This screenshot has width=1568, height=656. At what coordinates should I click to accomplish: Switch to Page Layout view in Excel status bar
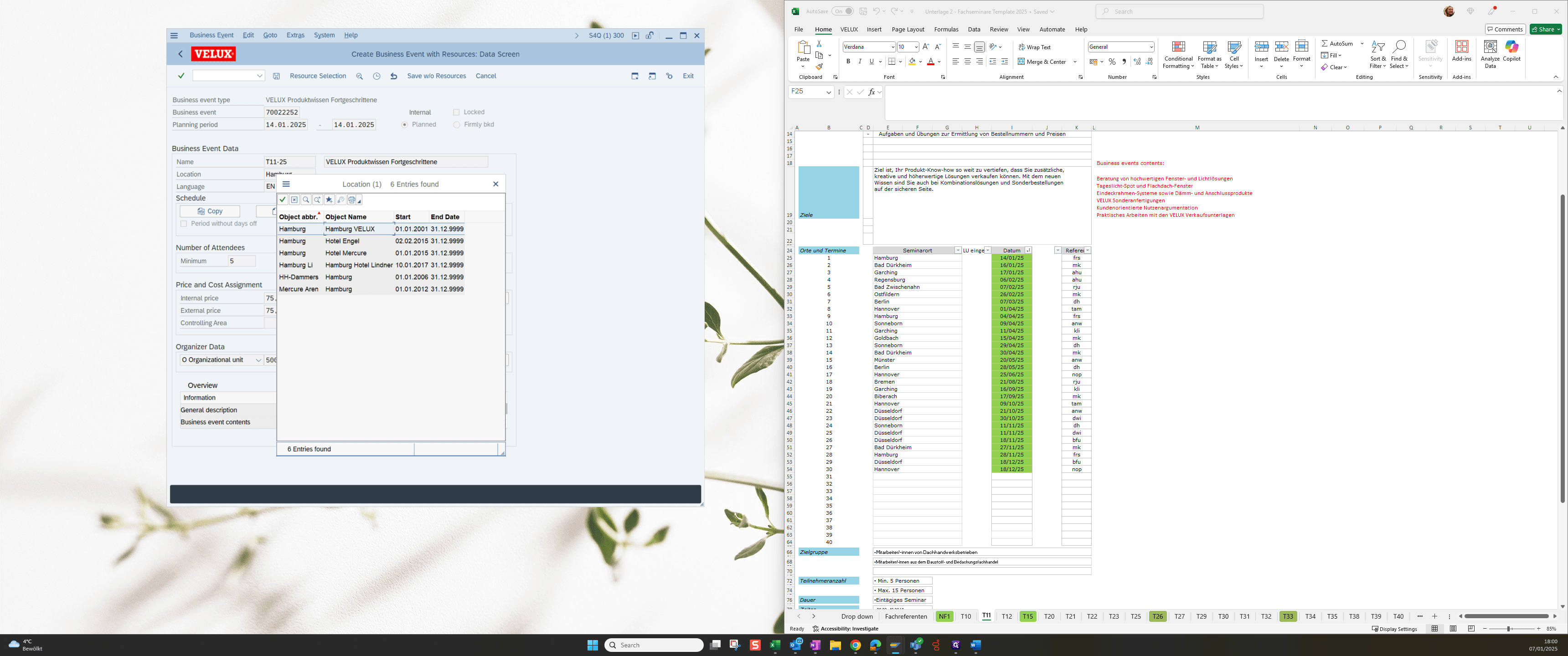(x=1453, y=629)
